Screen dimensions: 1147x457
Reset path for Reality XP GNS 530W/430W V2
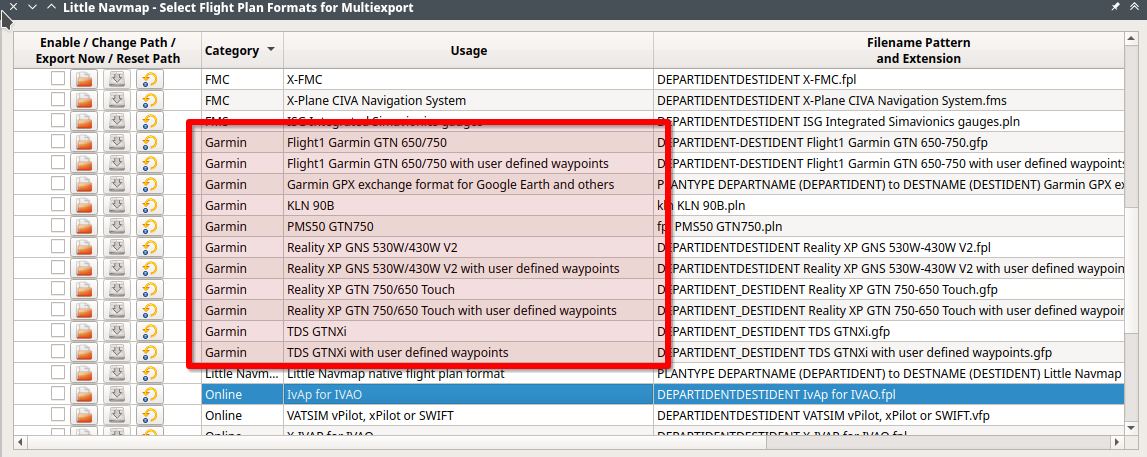(x=149, y=247)
